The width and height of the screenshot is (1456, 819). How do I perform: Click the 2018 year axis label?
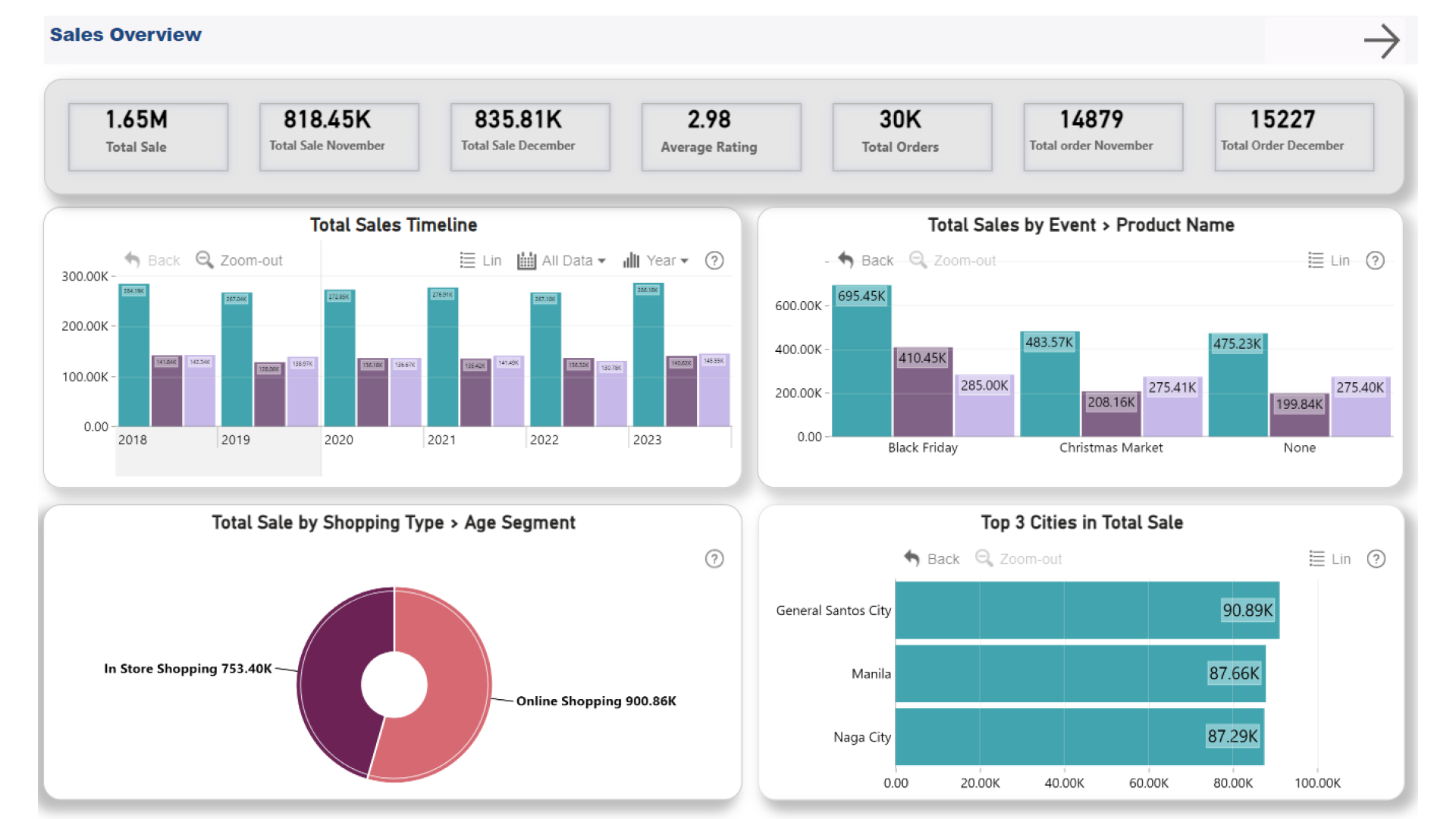pyautogui.click(x=133, y=440)
